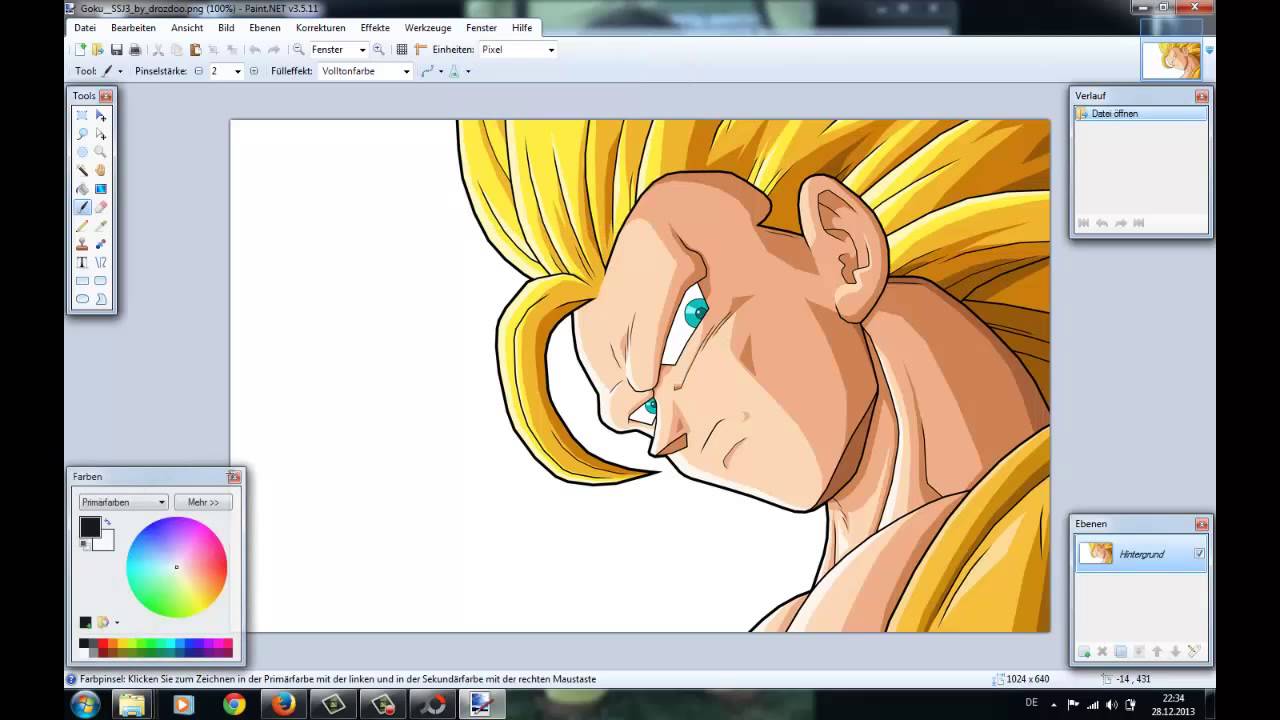Image resolution: width=1280 pixels, height=720 pixels.
Task: Select the Zoom magnifier tool
Action: point(100,152)
